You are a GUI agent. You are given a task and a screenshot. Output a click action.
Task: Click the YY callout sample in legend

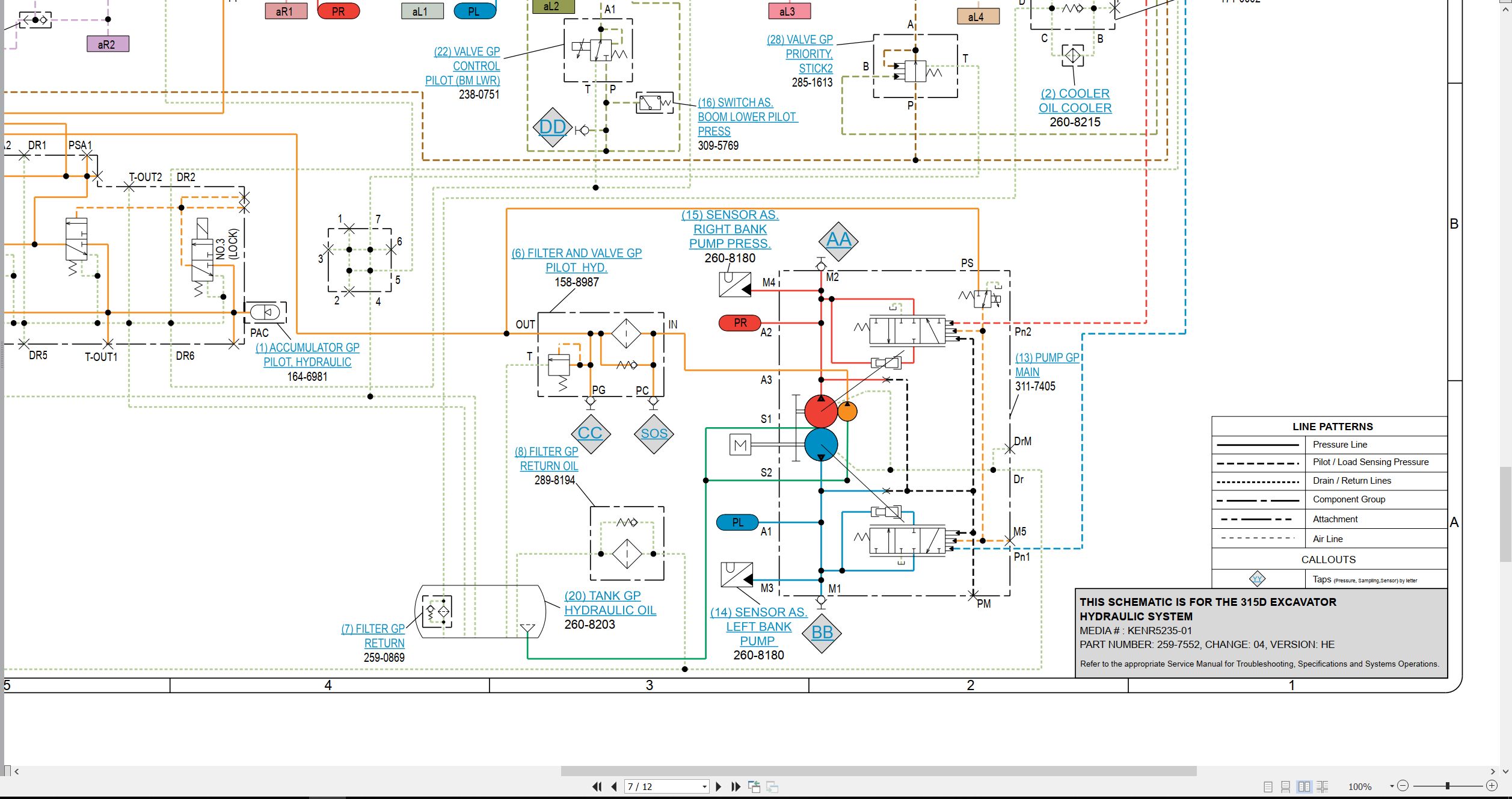pyautogui.click(x=1258, y=579)
